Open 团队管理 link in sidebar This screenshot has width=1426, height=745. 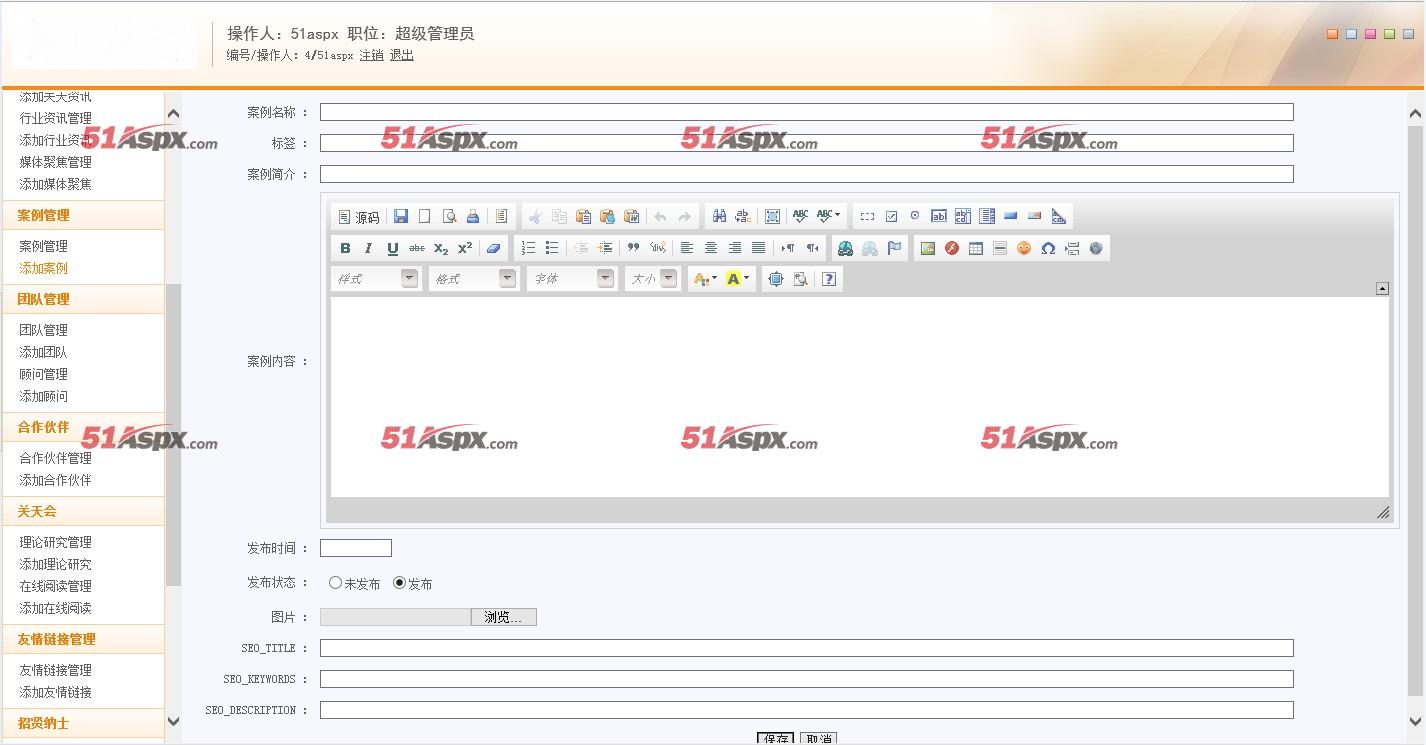point(43,330)
